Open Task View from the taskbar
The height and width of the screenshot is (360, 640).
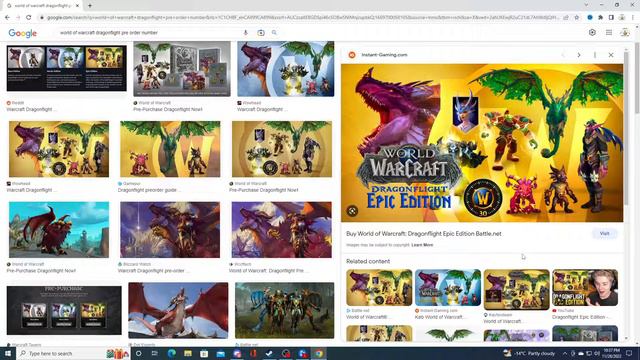coord(155,353)
